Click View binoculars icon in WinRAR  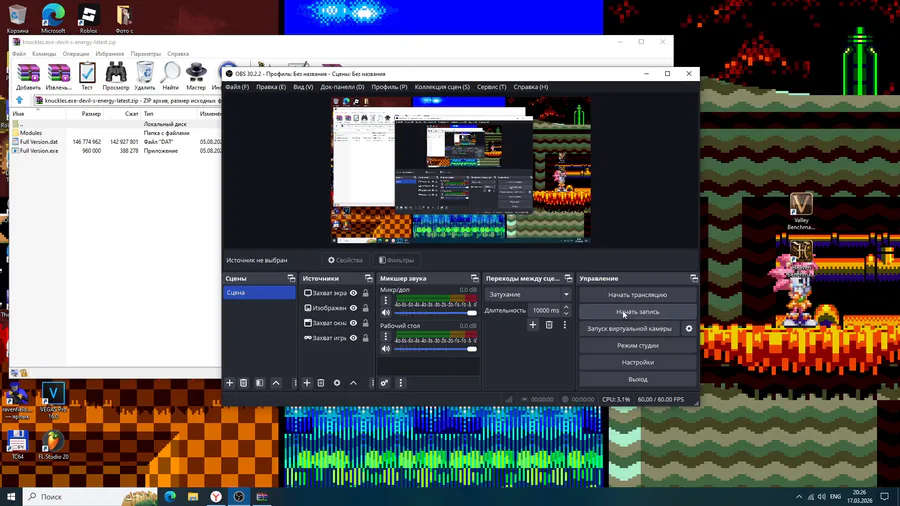click(x=115, y=76)
